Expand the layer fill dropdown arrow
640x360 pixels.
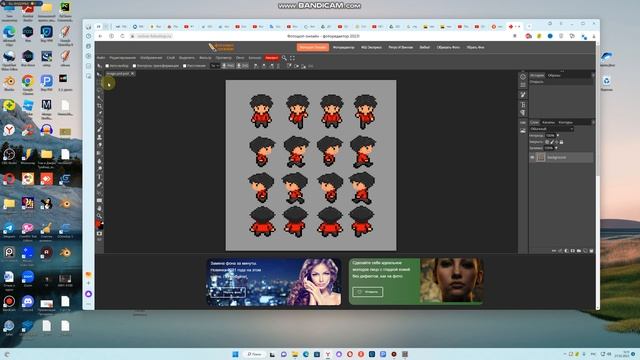[x=556, y=148]
